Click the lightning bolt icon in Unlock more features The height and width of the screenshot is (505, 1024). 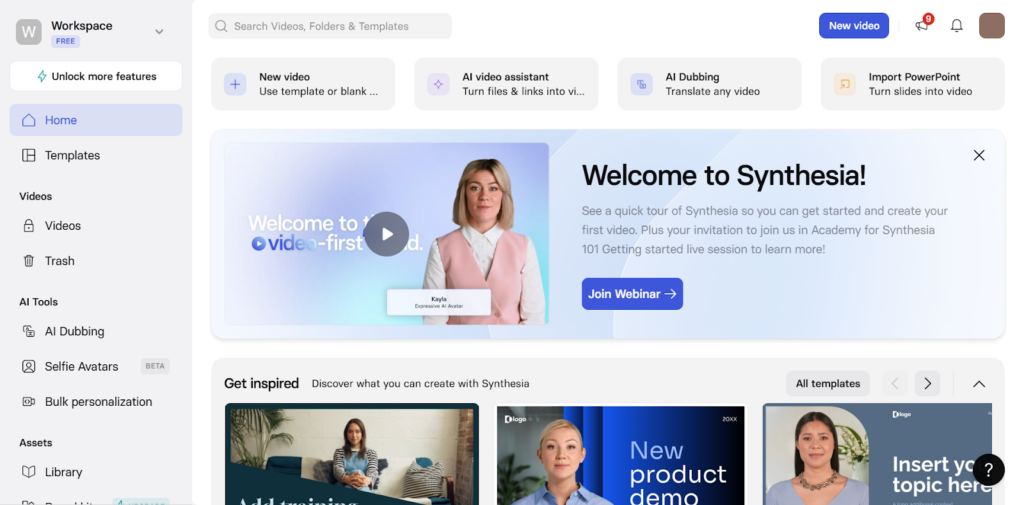click(42, 76)
